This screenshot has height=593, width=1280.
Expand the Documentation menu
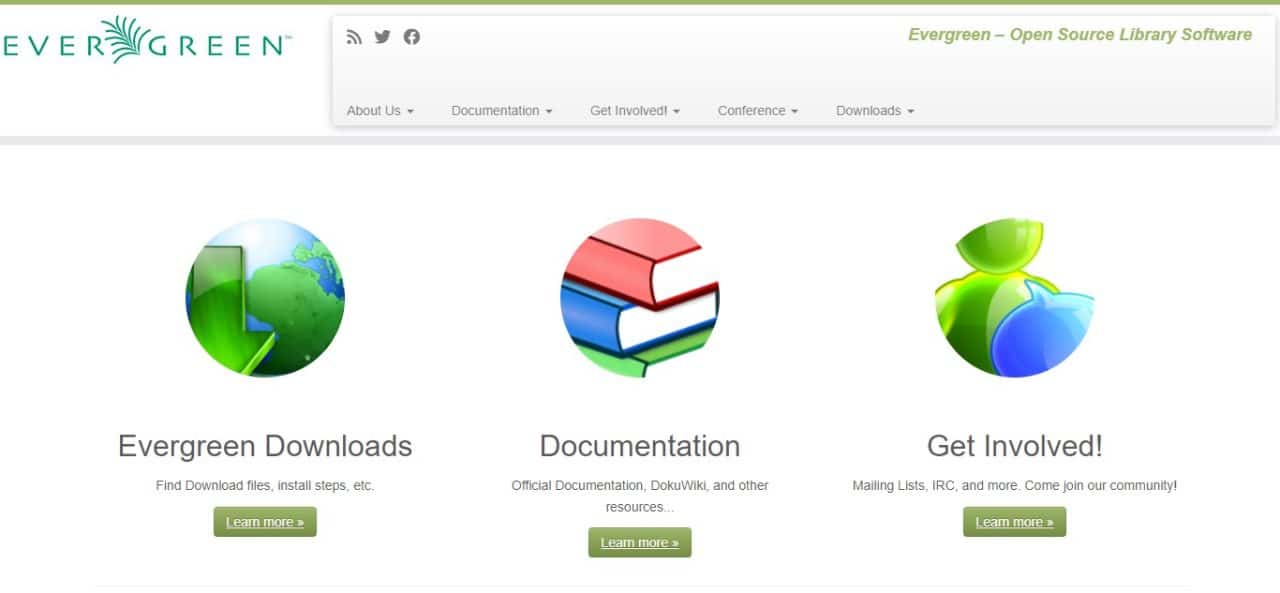click(x=502, y=111)
